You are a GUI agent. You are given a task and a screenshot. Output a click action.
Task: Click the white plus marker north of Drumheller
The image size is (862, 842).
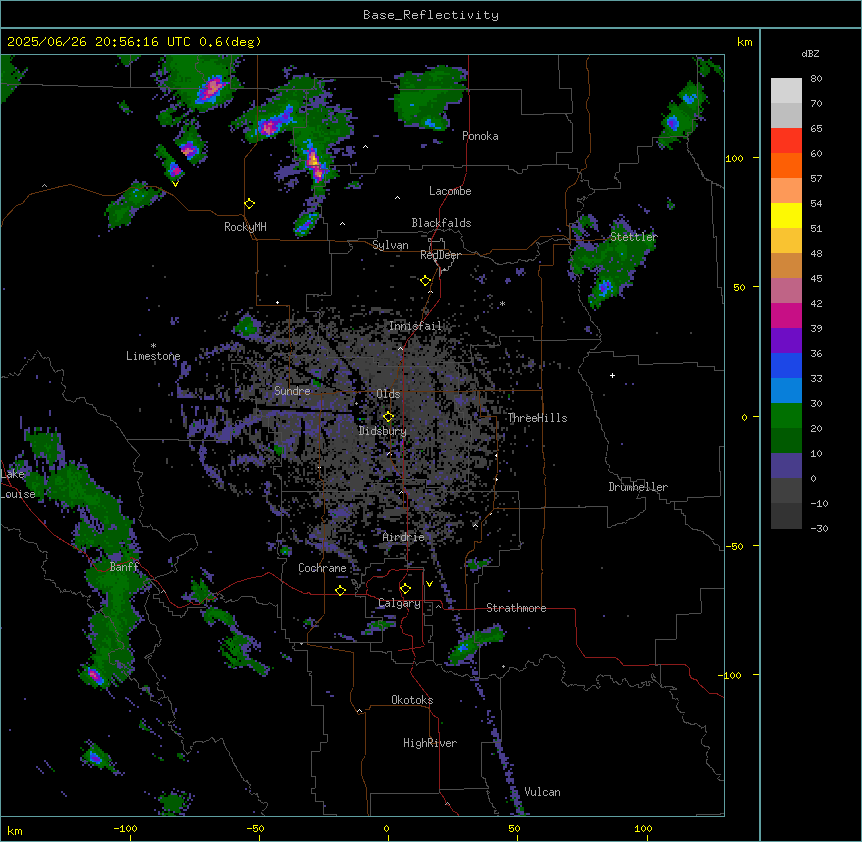point(612,375)
